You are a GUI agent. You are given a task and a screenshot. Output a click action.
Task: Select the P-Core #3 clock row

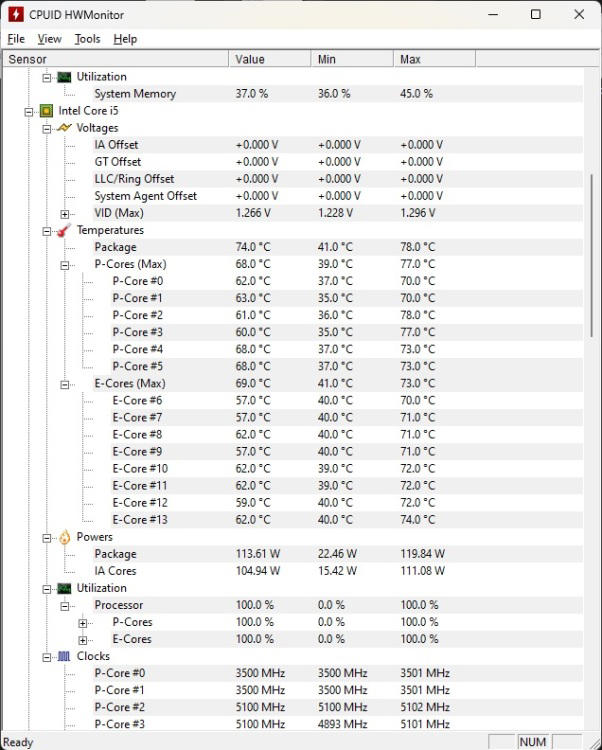tap(338, 724)
